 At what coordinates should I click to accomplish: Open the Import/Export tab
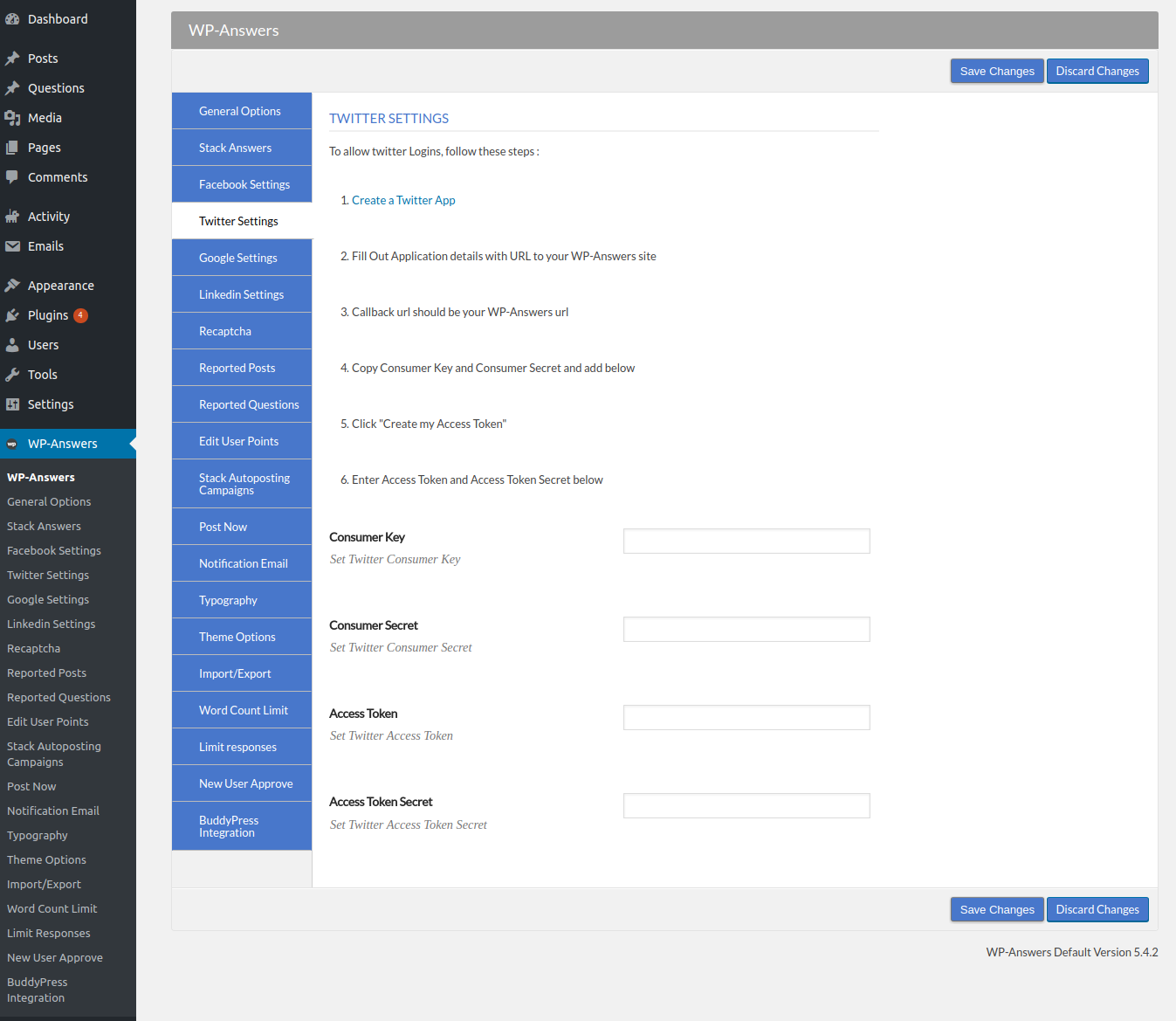point(242,673)
